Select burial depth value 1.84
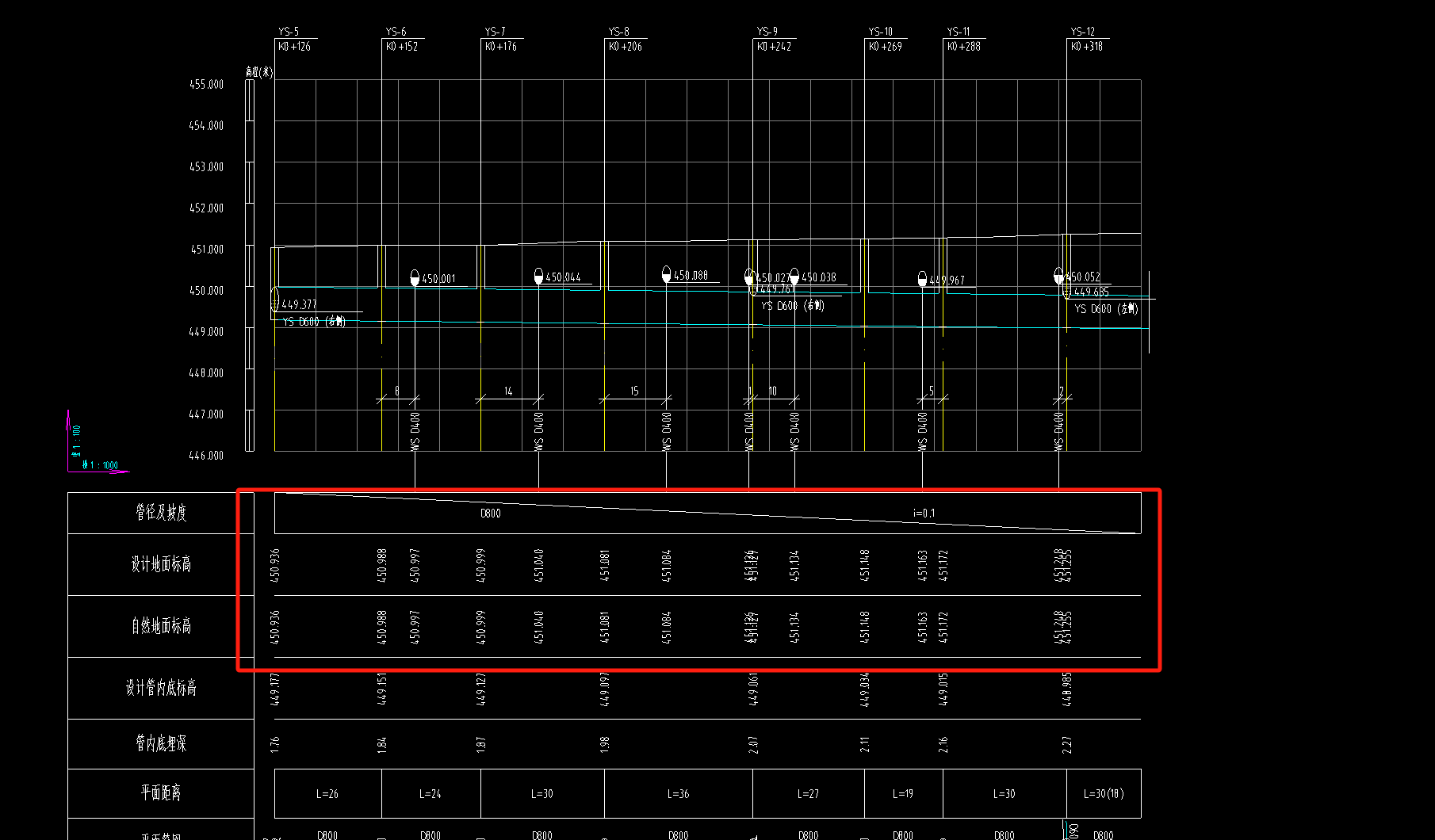Screen dimensions: 1435x840 tap(382, 744)
